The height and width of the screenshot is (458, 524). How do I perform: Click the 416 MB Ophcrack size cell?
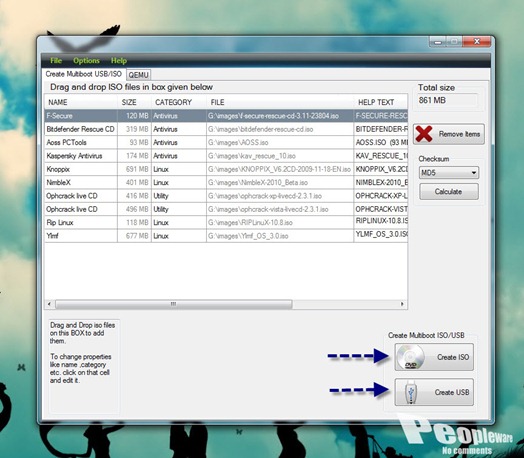pos(134,196)
